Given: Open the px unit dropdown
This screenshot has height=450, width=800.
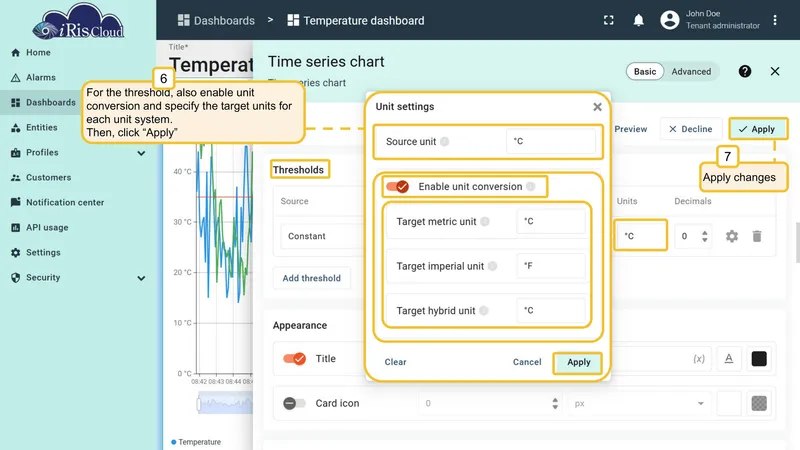Looking at the screenshot, I should [639, 403].
